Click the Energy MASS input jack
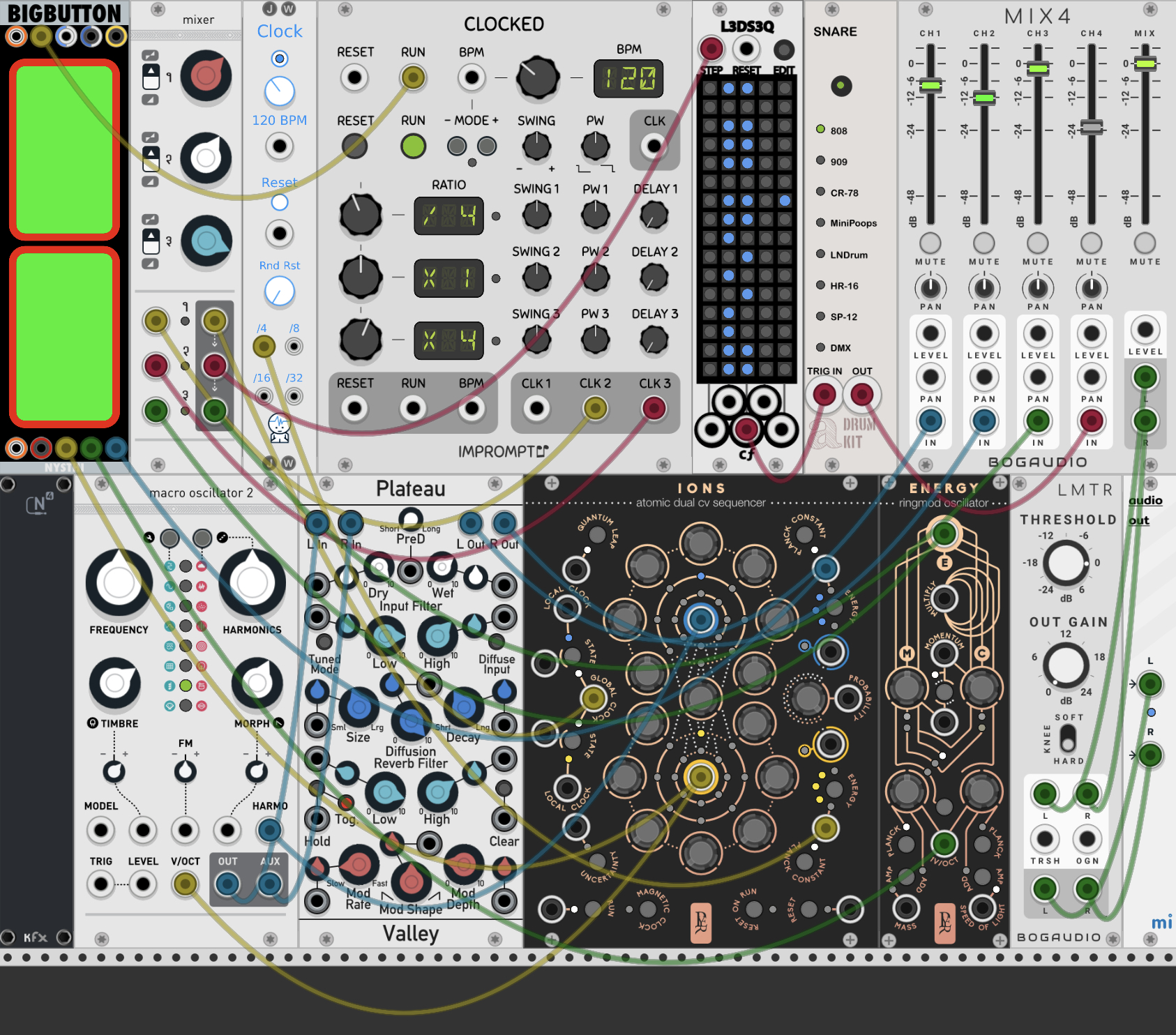 tap(905, 907)
